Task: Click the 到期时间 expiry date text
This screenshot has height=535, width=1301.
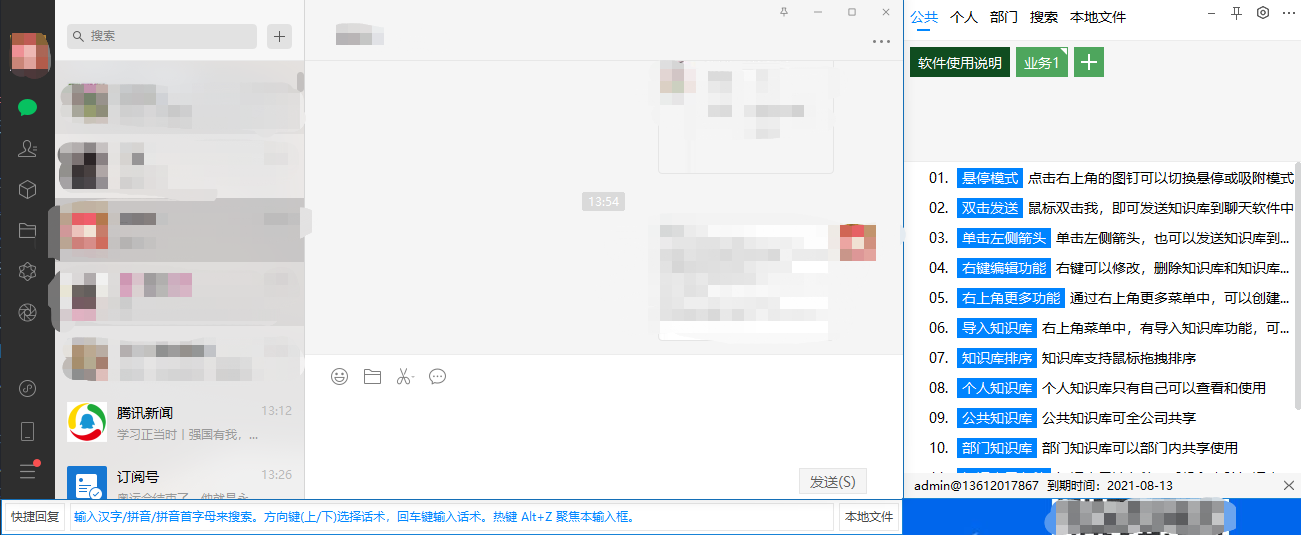Action: pos(1110,485)
